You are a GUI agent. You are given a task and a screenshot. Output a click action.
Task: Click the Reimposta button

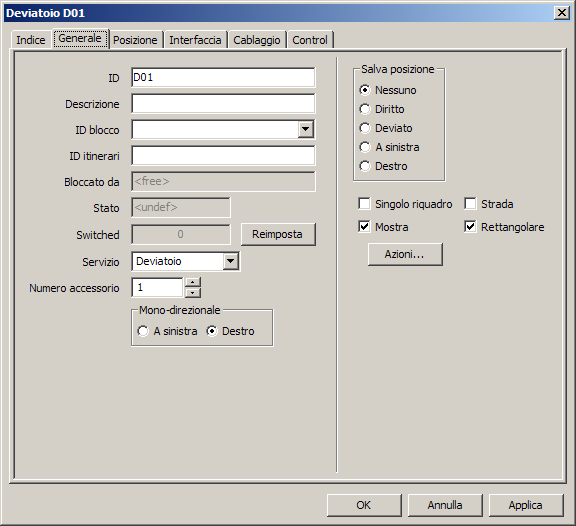(278, 234)
